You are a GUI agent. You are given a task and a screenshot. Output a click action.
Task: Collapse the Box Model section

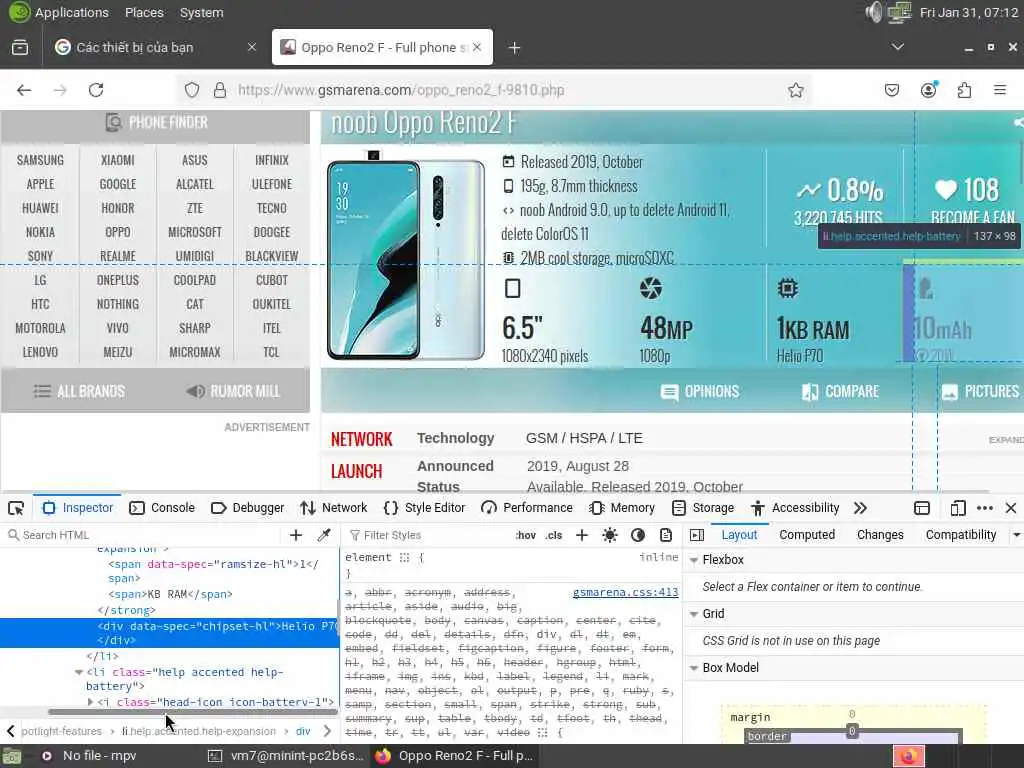[694, 667]
